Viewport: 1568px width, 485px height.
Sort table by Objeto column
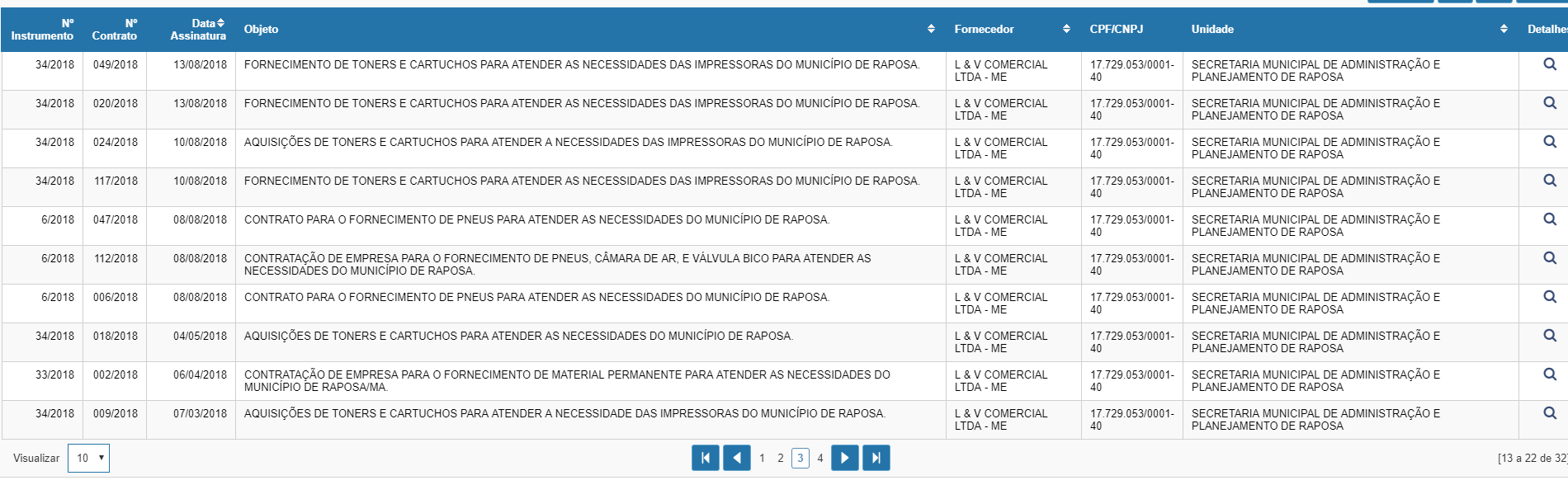coord(931,29)
